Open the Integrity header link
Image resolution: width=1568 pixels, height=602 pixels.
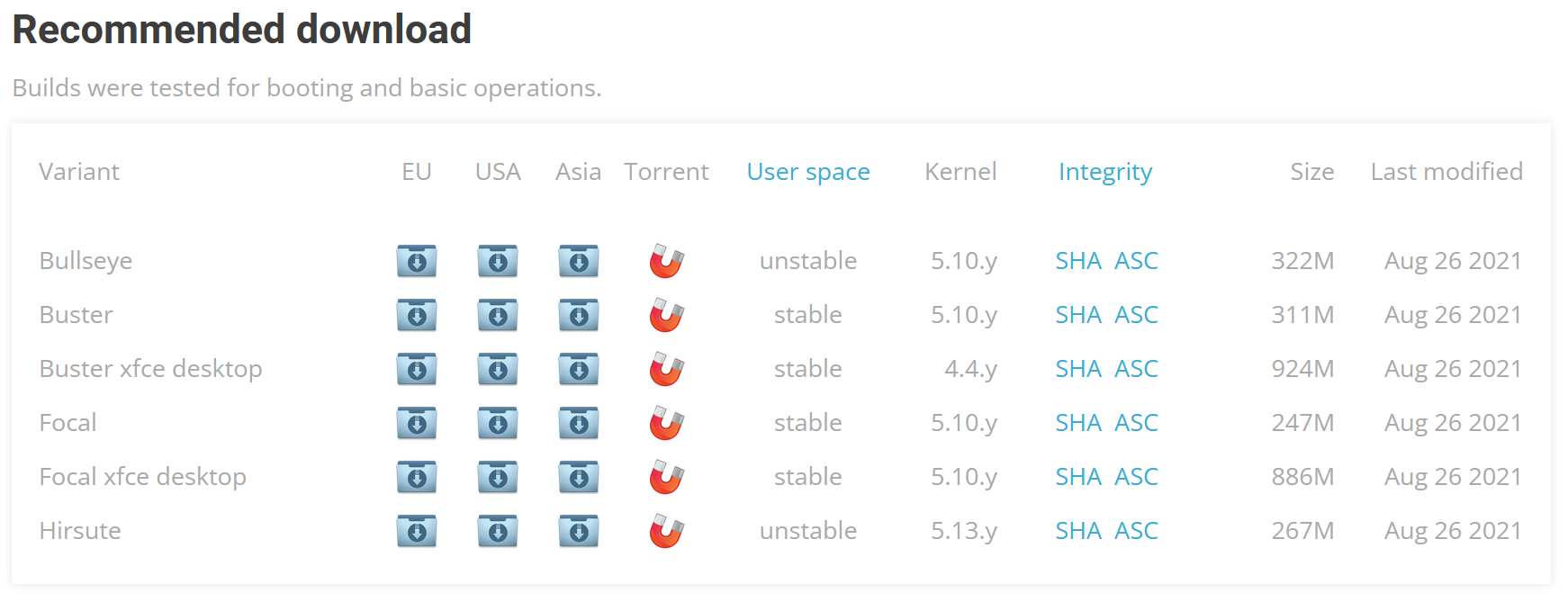(x=1105, y=172)
